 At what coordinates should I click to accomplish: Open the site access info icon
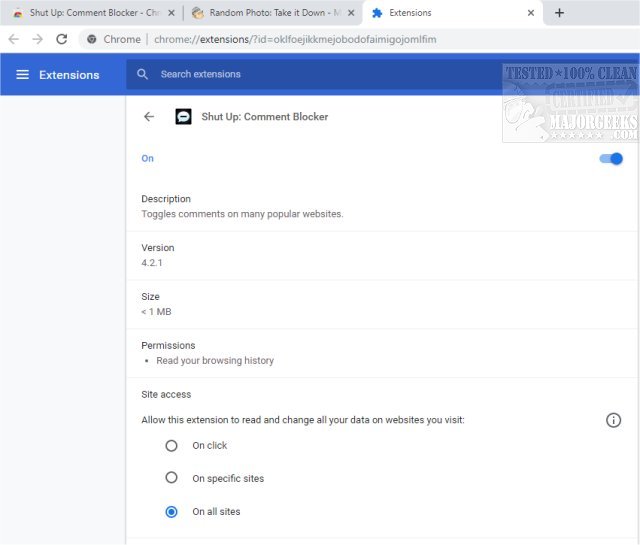[613, 420]
